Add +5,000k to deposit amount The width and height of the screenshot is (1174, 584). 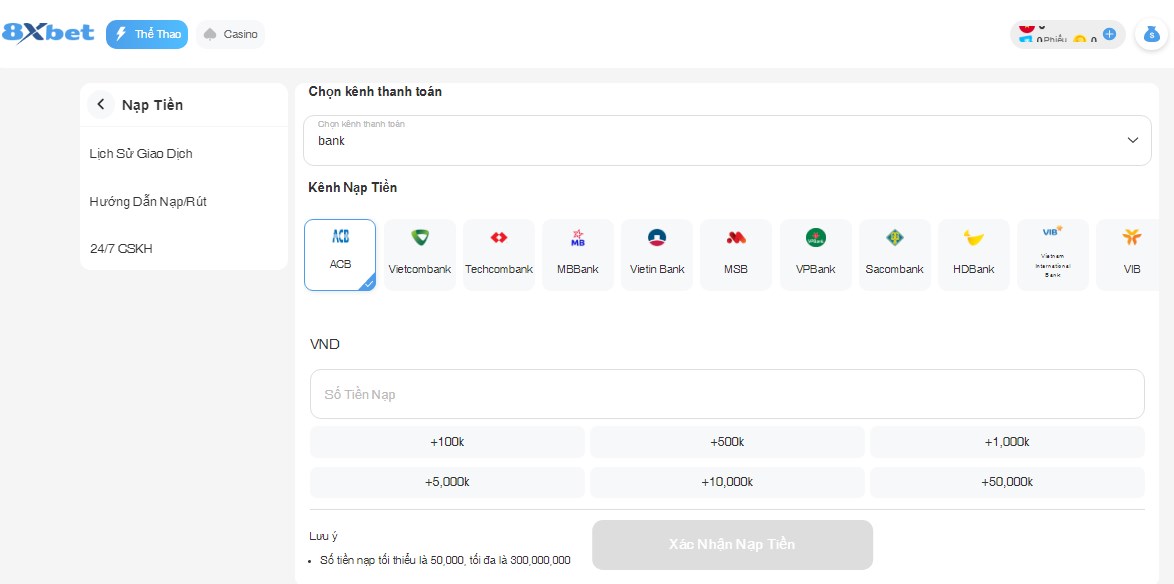click(447, 482)
